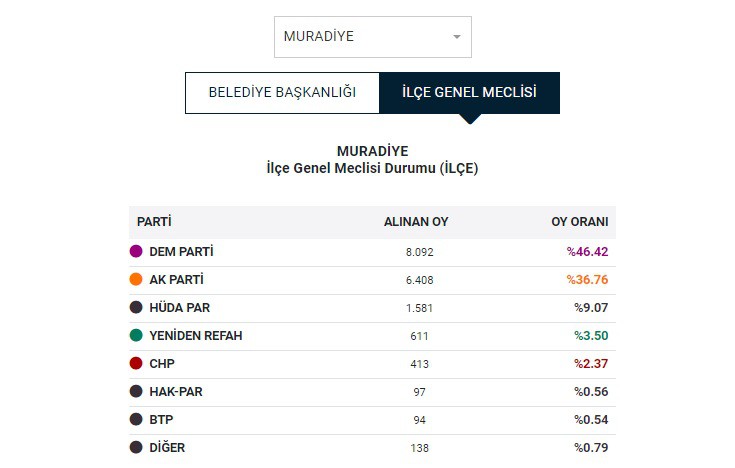The height and width of the screenshot is (468, 735).
Task: Click the AK PARTİ party name
Action: tap(177, 279)
